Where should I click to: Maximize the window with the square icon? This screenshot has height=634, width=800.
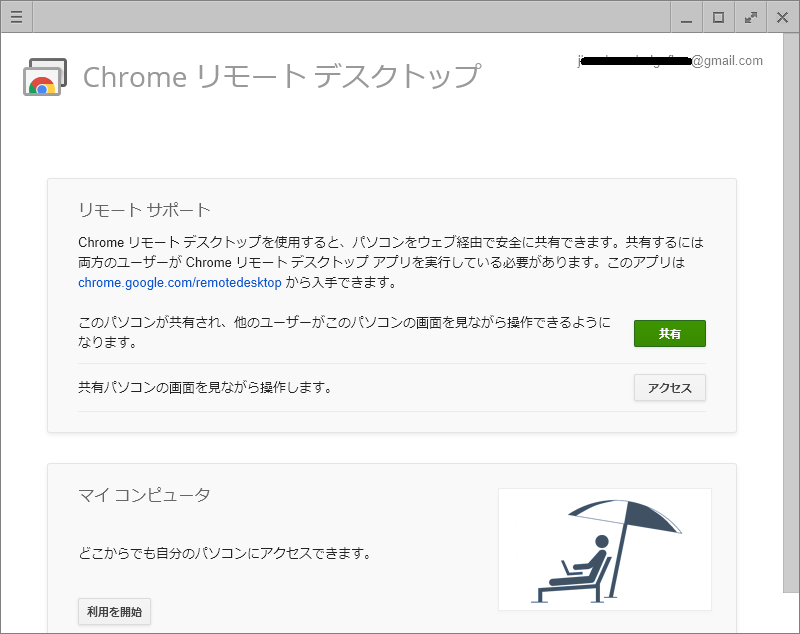[718, 17]
